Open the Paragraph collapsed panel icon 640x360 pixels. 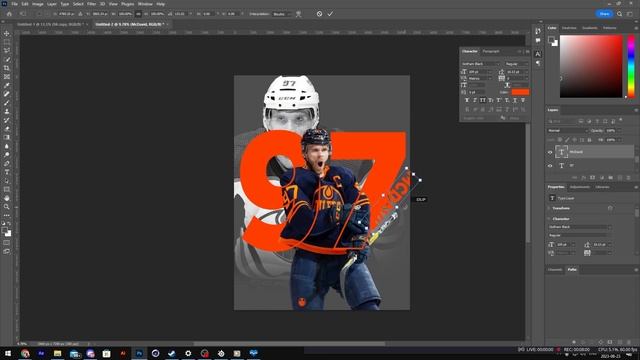pos(538,63)
